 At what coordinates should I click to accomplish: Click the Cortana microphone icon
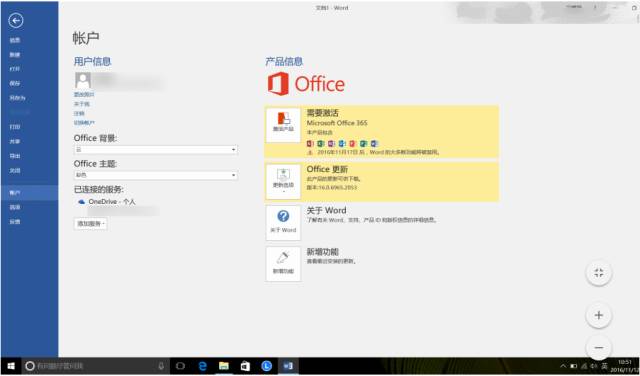(162, 366)
